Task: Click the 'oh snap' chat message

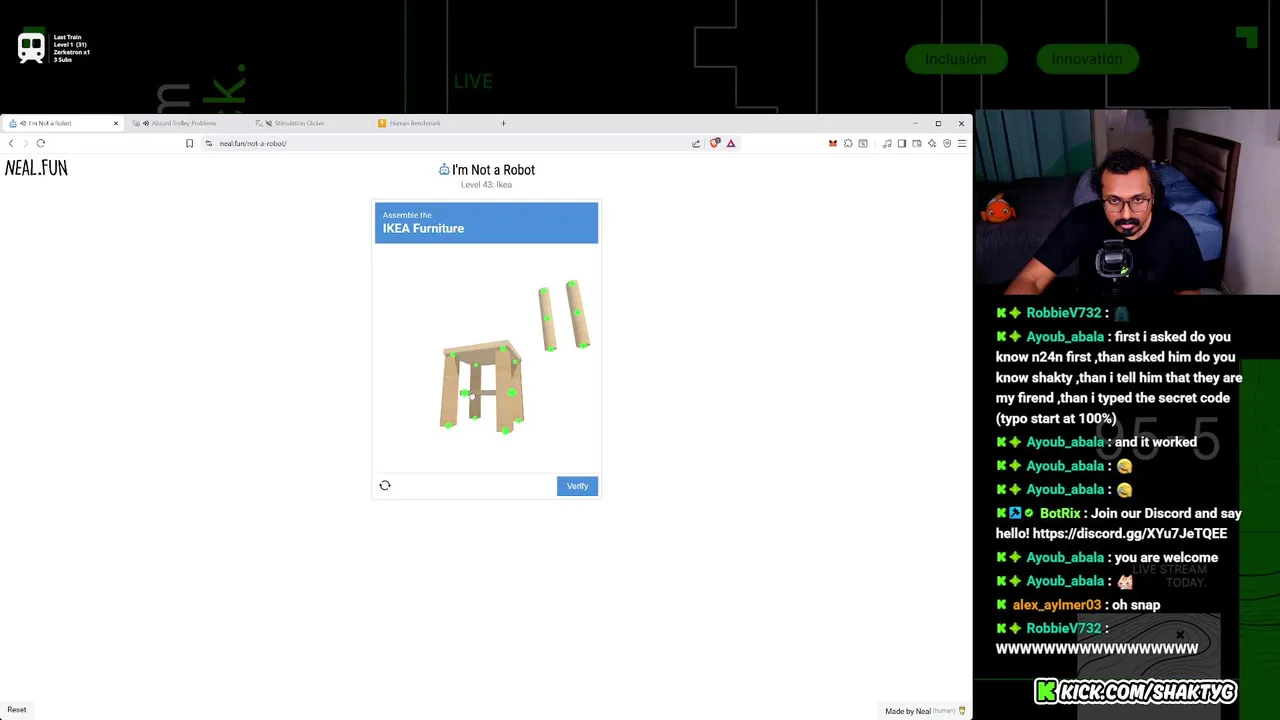Action: [1136, 605]
